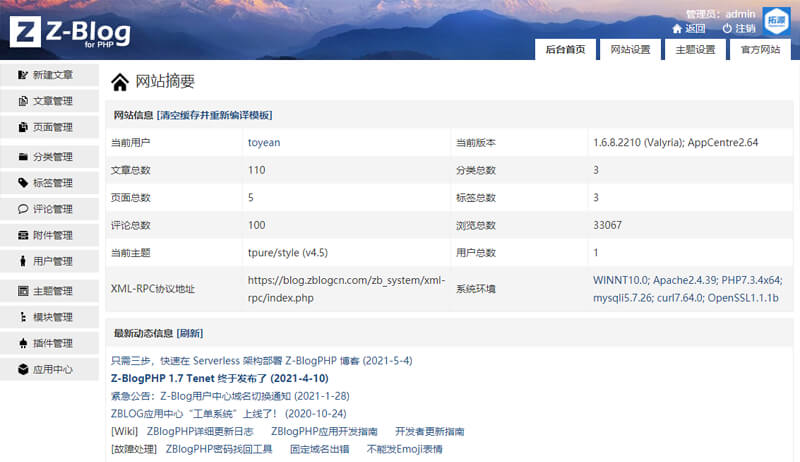Click the toyean current user link
The width and height of the screenshot is (800, 462).
coord(264,142)
